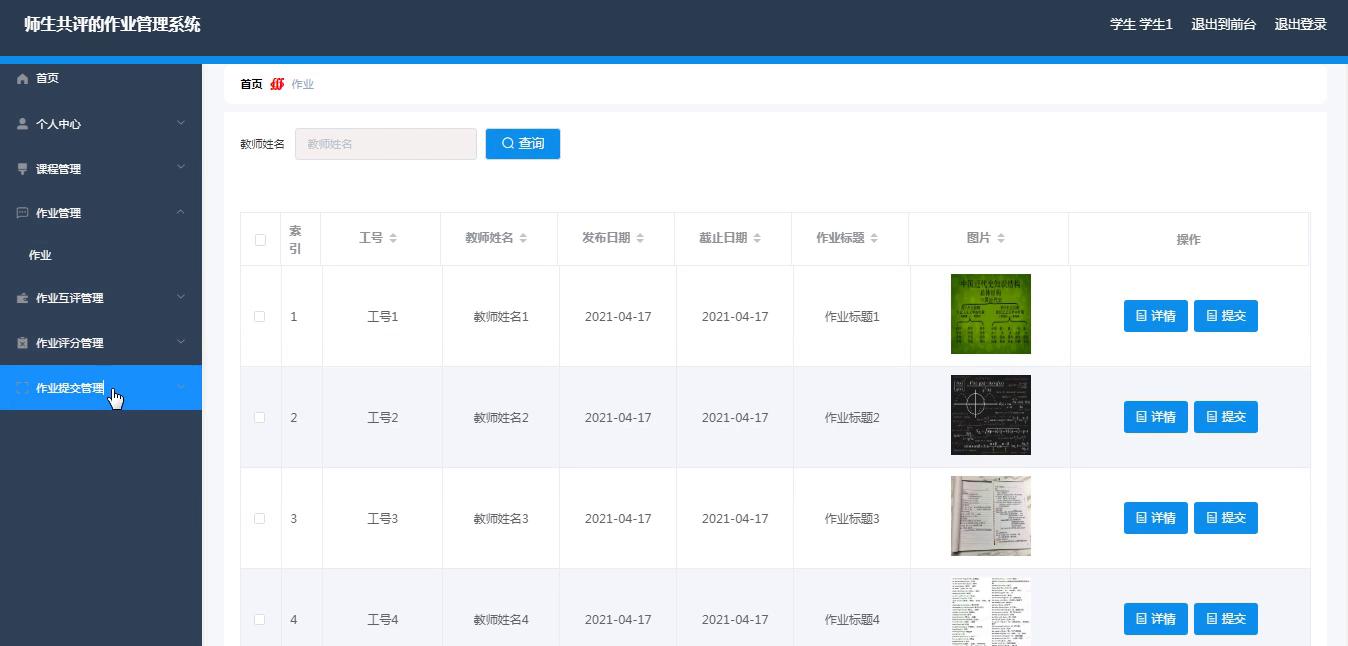The height and width of the screenshot is (646, 1348).
Task: Open the 作业 submenu item
Action: 40,255
